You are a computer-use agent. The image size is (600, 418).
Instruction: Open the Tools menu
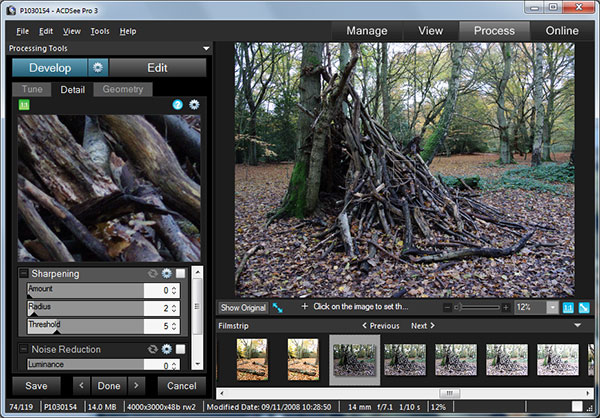point(100,31)
